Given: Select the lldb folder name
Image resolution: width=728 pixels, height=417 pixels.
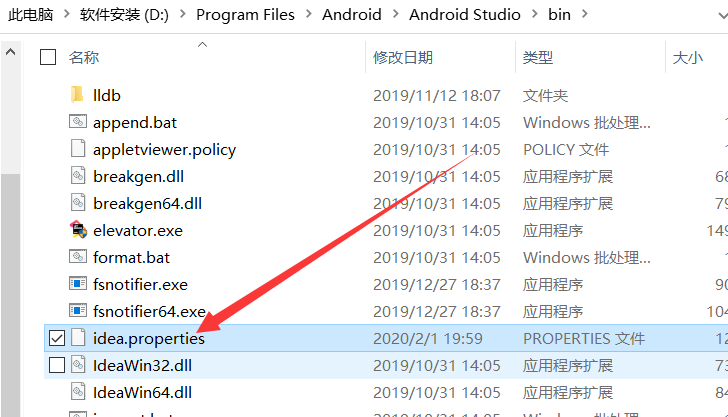Looking at the screenshot, I should [x=107, y=95].
